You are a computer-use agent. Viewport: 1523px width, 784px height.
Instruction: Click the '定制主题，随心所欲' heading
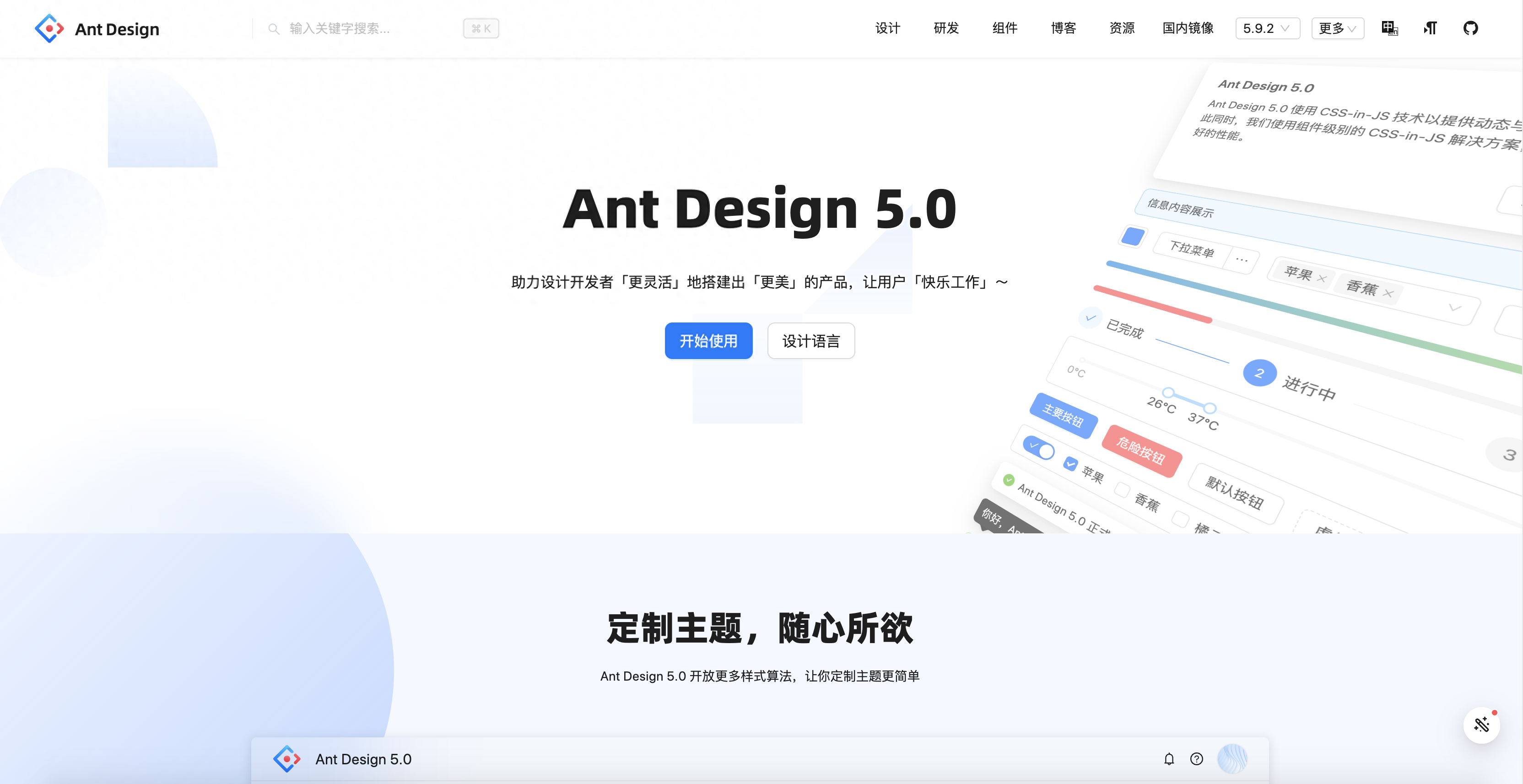pos(760,628)
